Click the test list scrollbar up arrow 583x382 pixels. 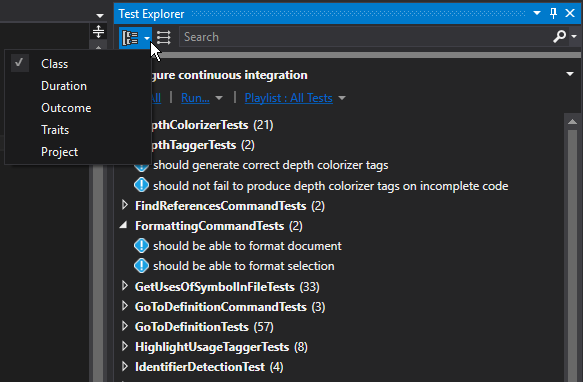(572, 122)
